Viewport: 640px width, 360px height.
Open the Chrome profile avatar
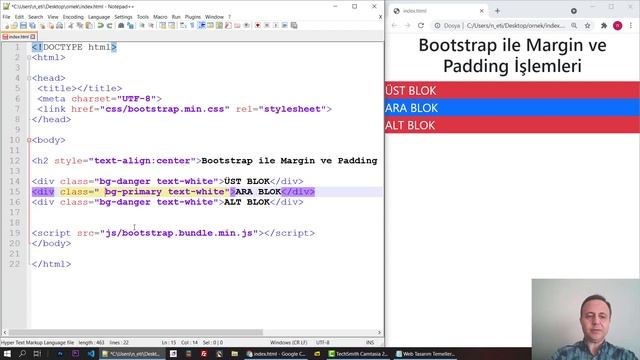(x=618, y=25)
